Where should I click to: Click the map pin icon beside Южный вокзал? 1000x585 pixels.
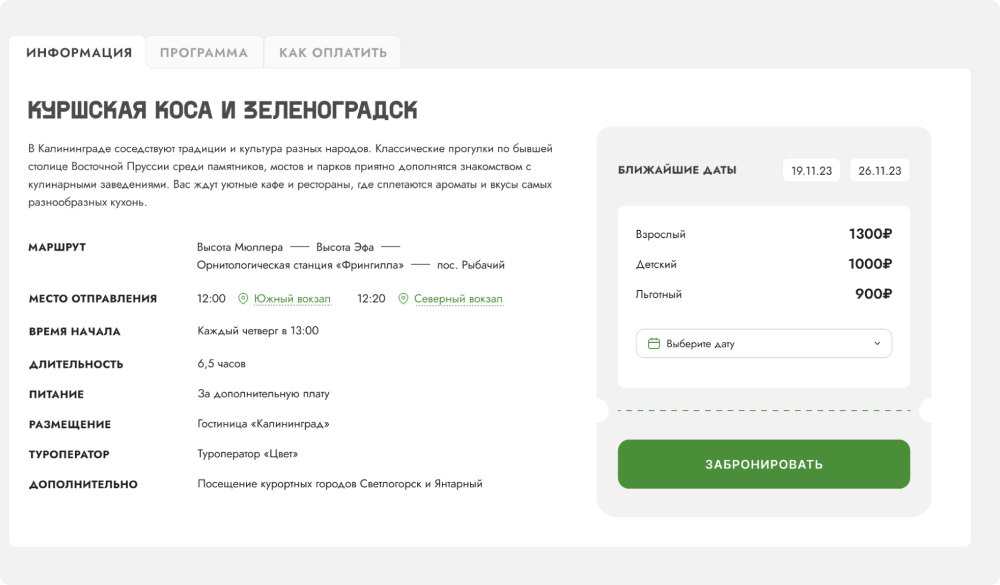(243, 299)
